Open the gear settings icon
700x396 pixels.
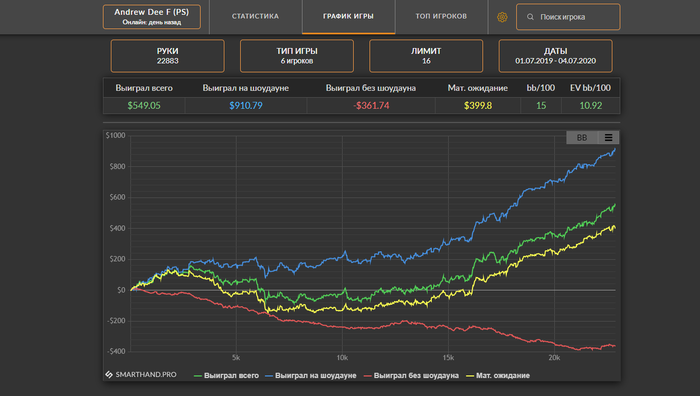tap(502, 17)
